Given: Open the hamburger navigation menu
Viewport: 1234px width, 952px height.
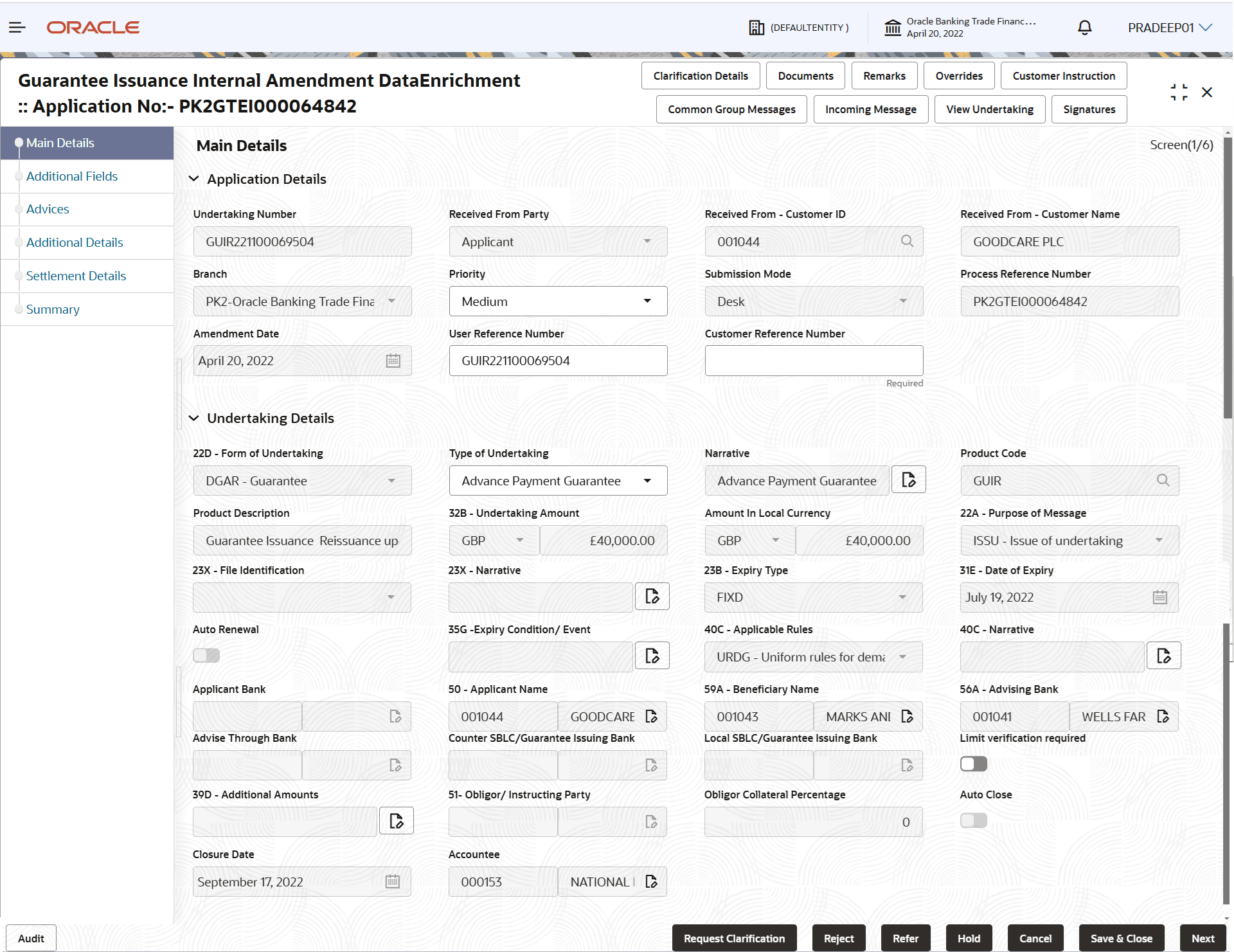Looking at the screenshot, I should (x=17, y=27).
